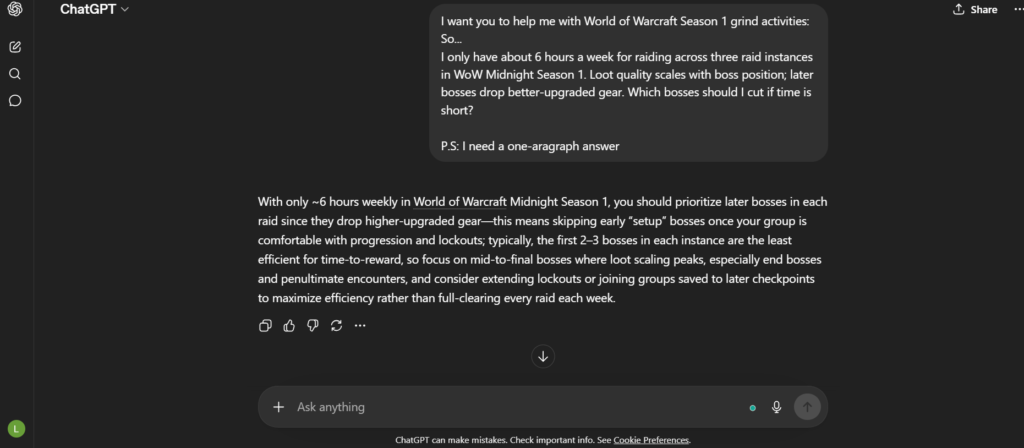Jump to bottom with the down arrow
Screen dimensions: 1024x448
click(x=543, y=356)
